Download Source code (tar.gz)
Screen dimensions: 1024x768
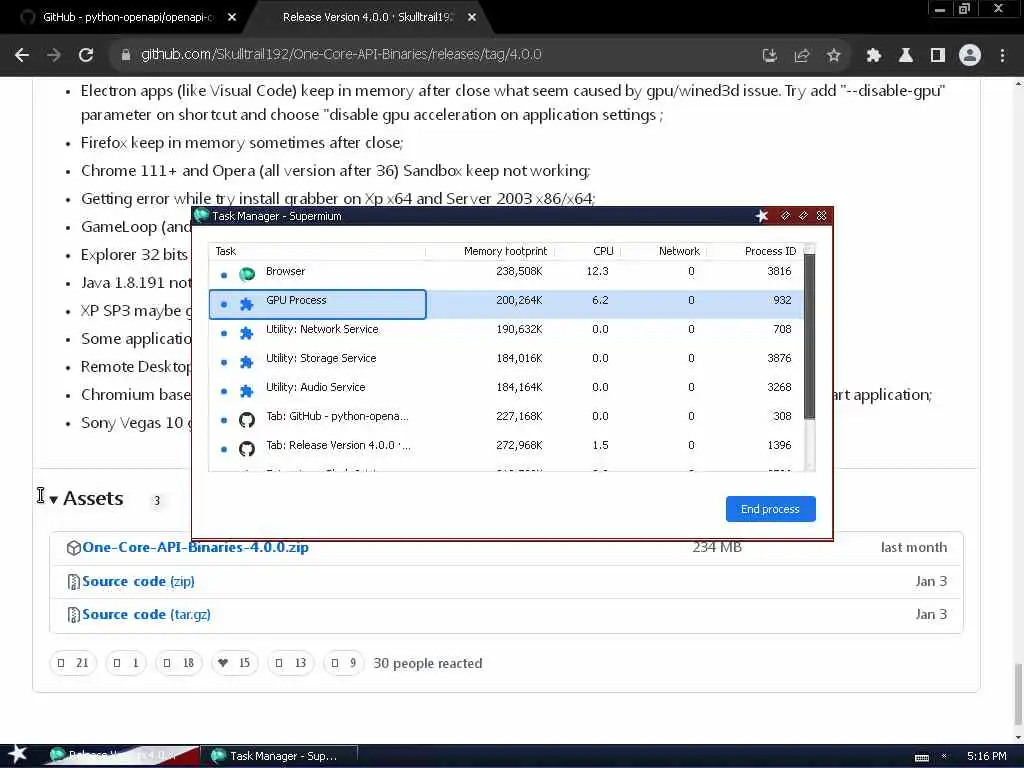[x=146, y=615]
